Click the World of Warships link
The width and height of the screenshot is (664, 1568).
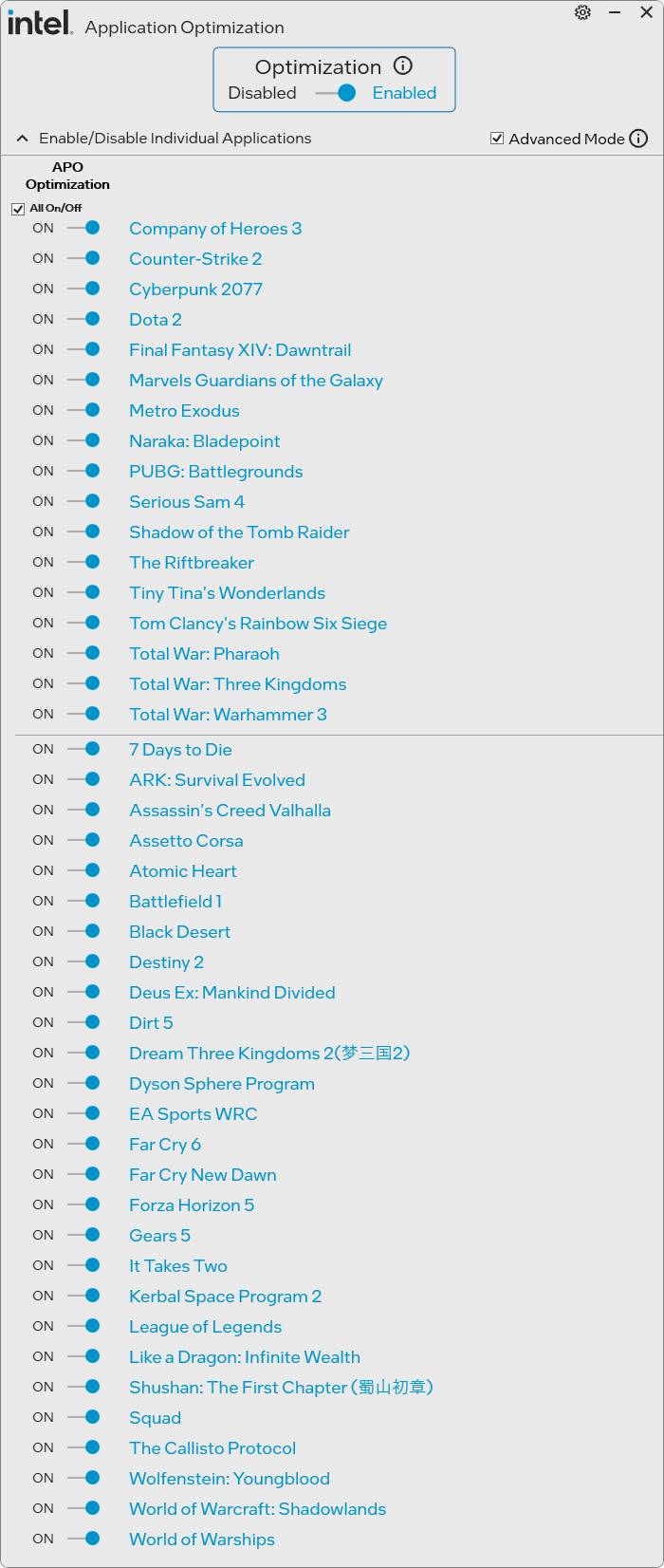(202, 1540)
